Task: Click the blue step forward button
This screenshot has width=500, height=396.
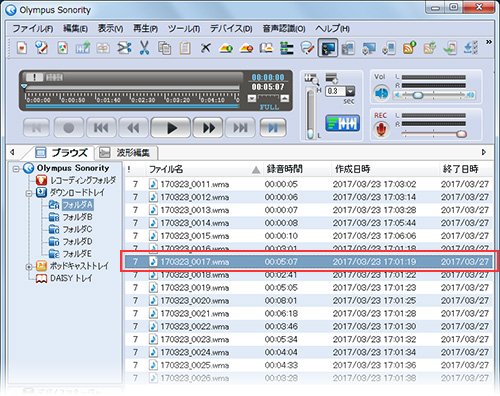Action: coord(273,128)
